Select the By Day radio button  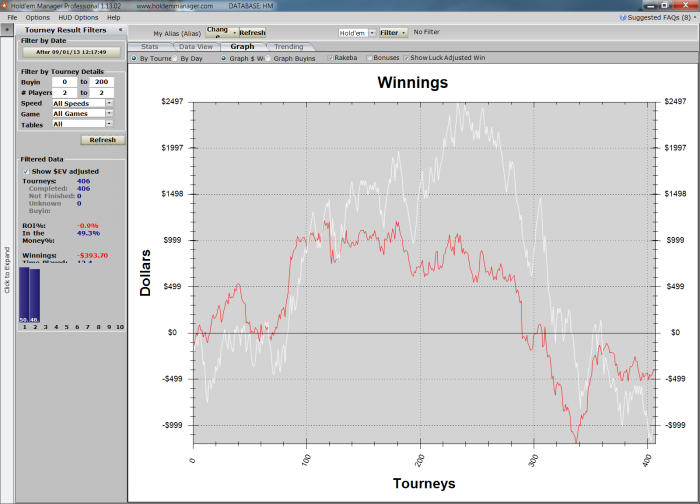[175, 58]
